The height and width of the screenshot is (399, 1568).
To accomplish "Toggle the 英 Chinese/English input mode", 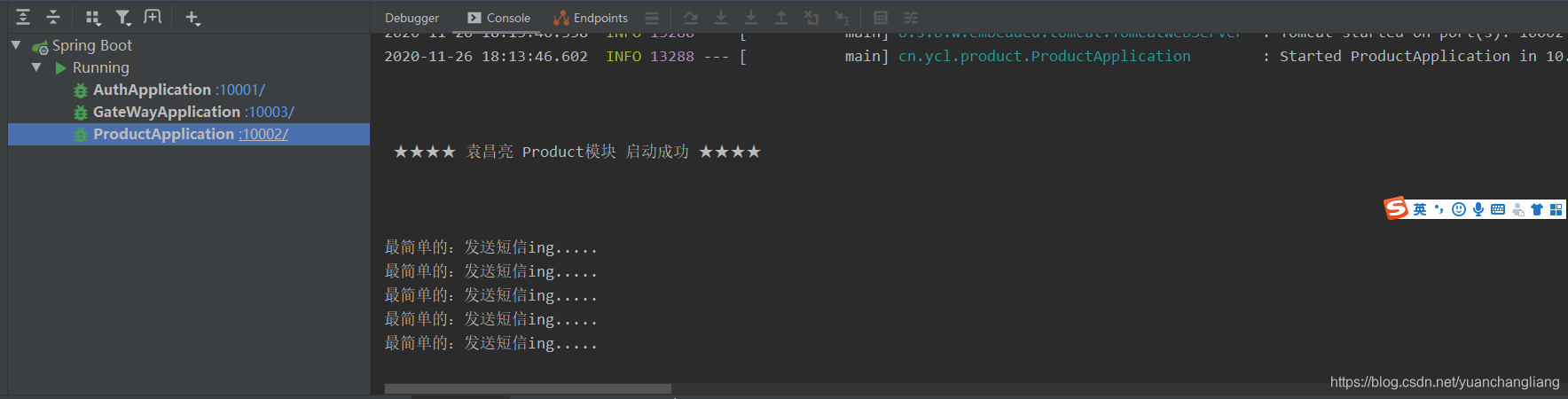I will point(1420,209).
